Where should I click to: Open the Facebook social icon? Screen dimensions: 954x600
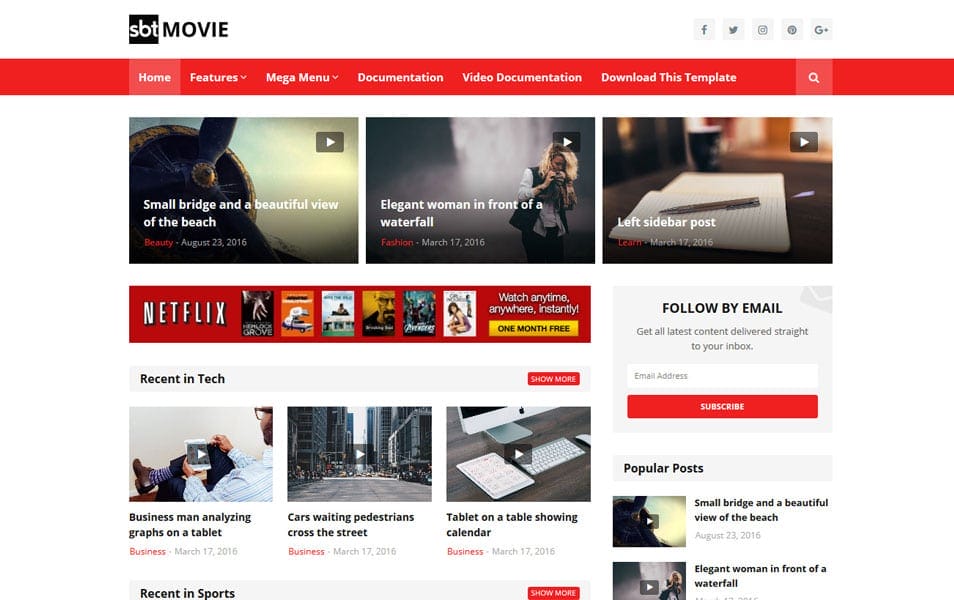[704, 29]
